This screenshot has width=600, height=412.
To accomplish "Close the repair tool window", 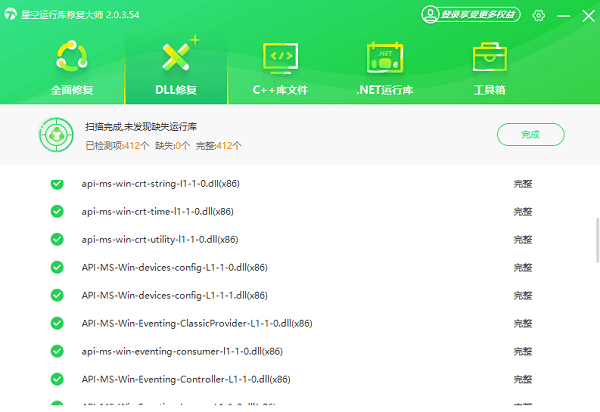I will click(x=589, y=16).
